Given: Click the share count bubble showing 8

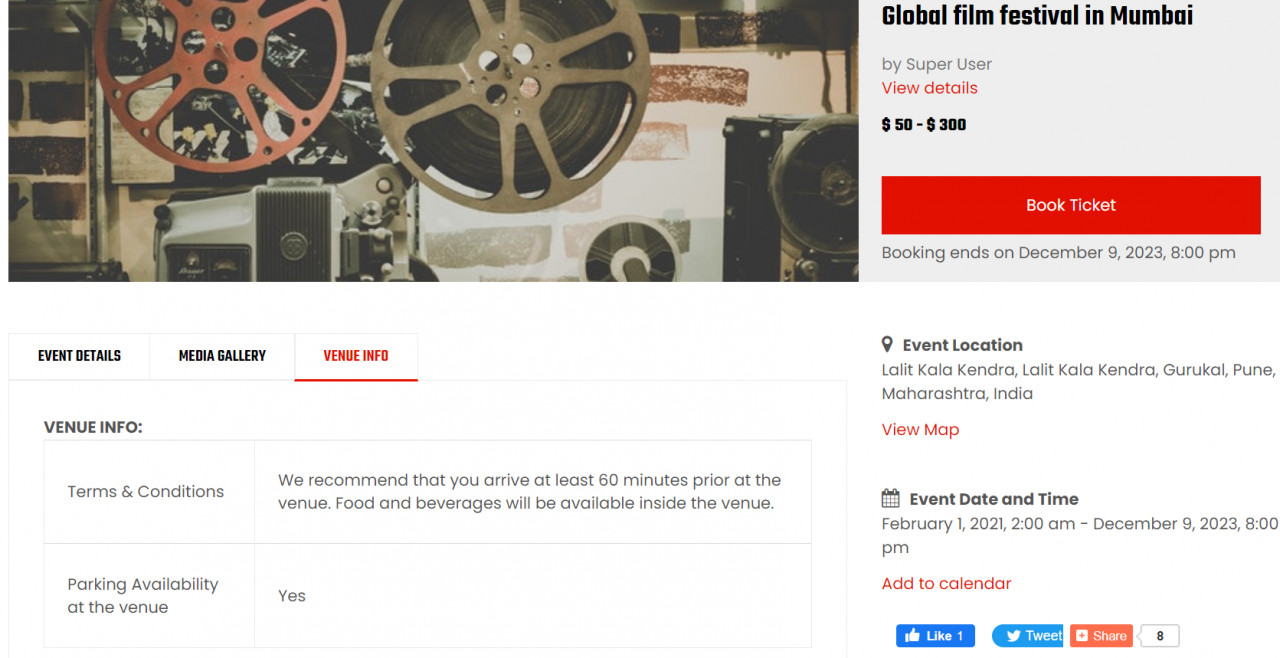Looking at the screenshot, I should coord(1160,636).
